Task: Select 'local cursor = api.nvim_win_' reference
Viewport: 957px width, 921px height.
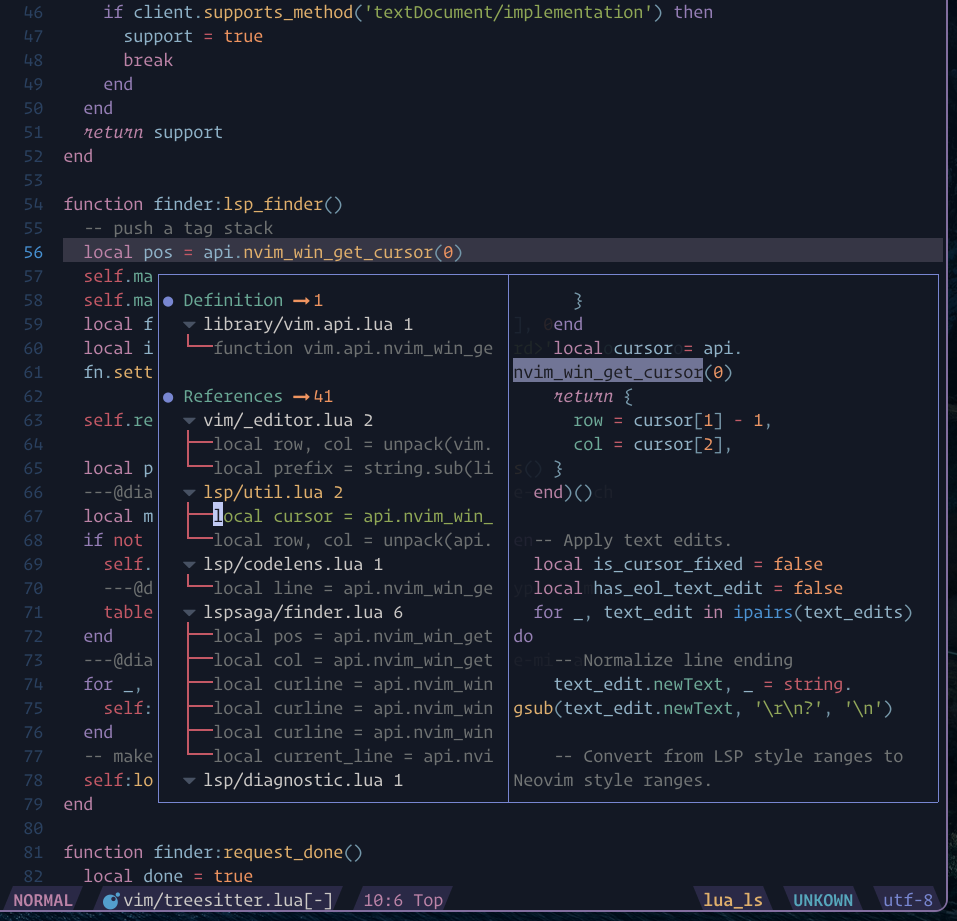Action: pos(353,516)
